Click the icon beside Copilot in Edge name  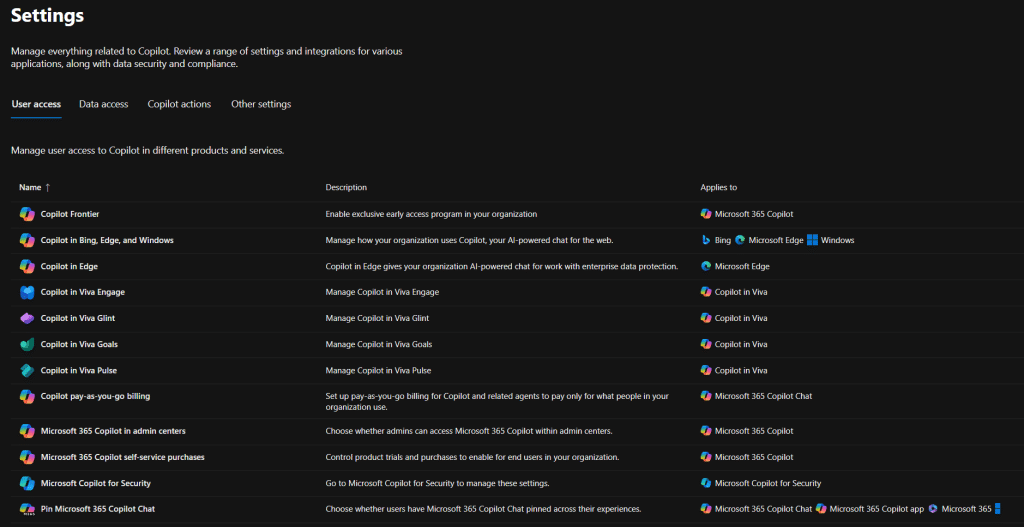click(x=27, y=266)
